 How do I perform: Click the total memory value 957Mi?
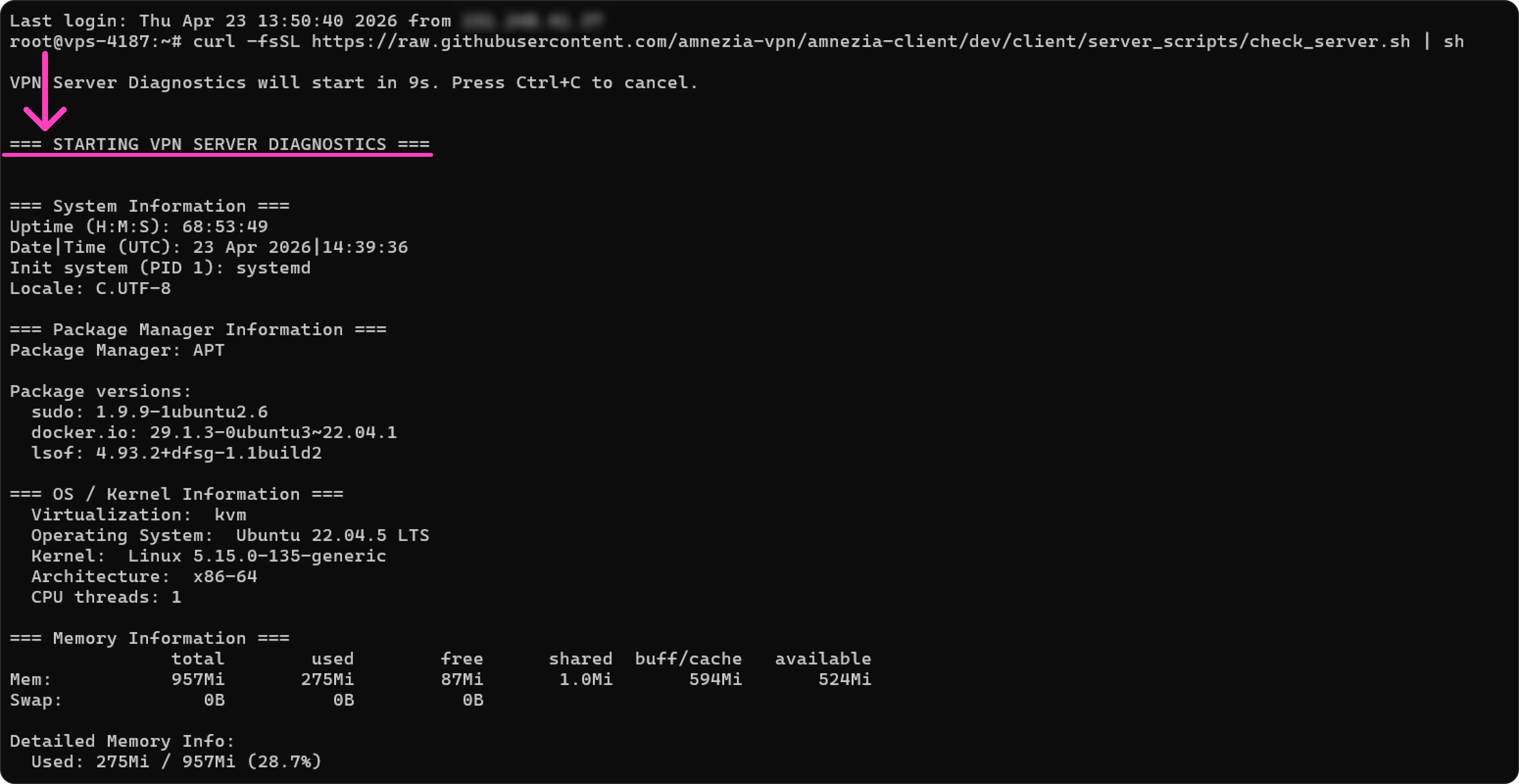(x=198, y=680)
